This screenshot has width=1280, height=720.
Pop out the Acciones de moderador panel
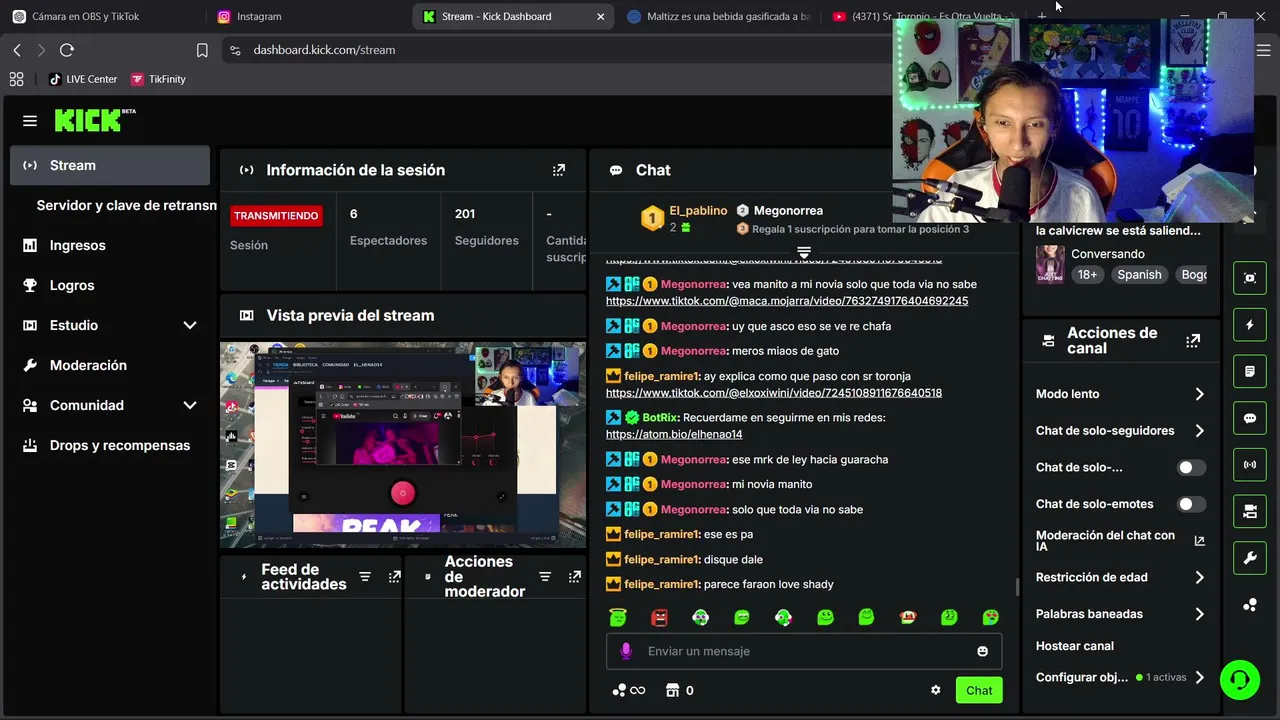click(575, 577)
